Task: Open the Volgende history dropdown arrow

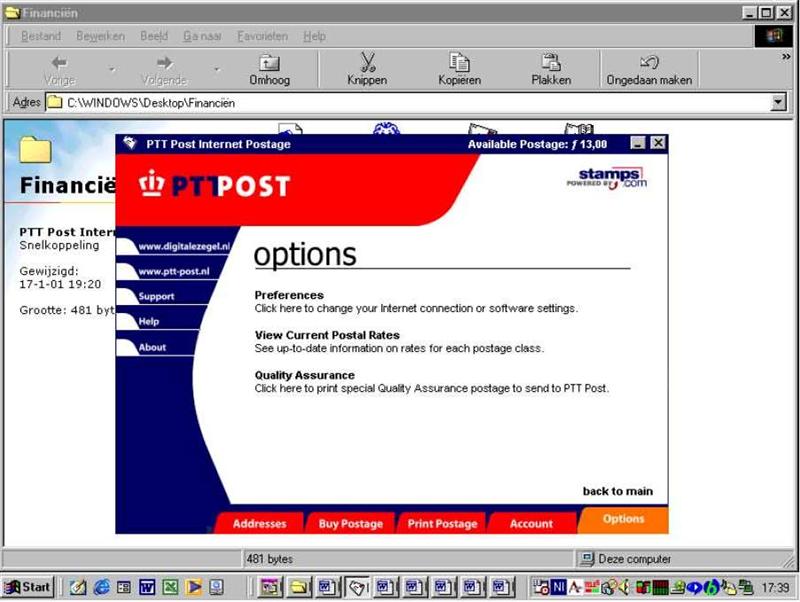Action: click(x=217, y=70)
